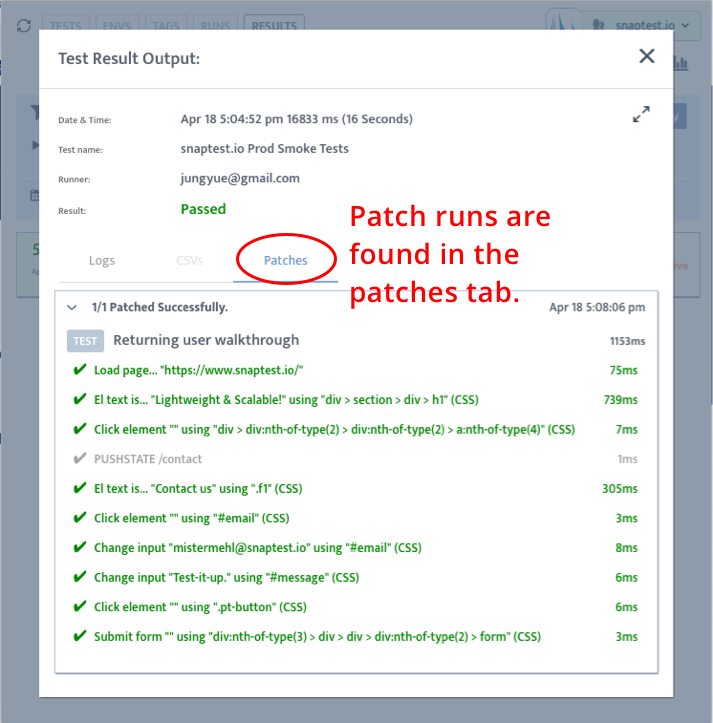Screen dimensions: 713x723
Task: Open the ENVS tab in top bar
Action: 116,25
